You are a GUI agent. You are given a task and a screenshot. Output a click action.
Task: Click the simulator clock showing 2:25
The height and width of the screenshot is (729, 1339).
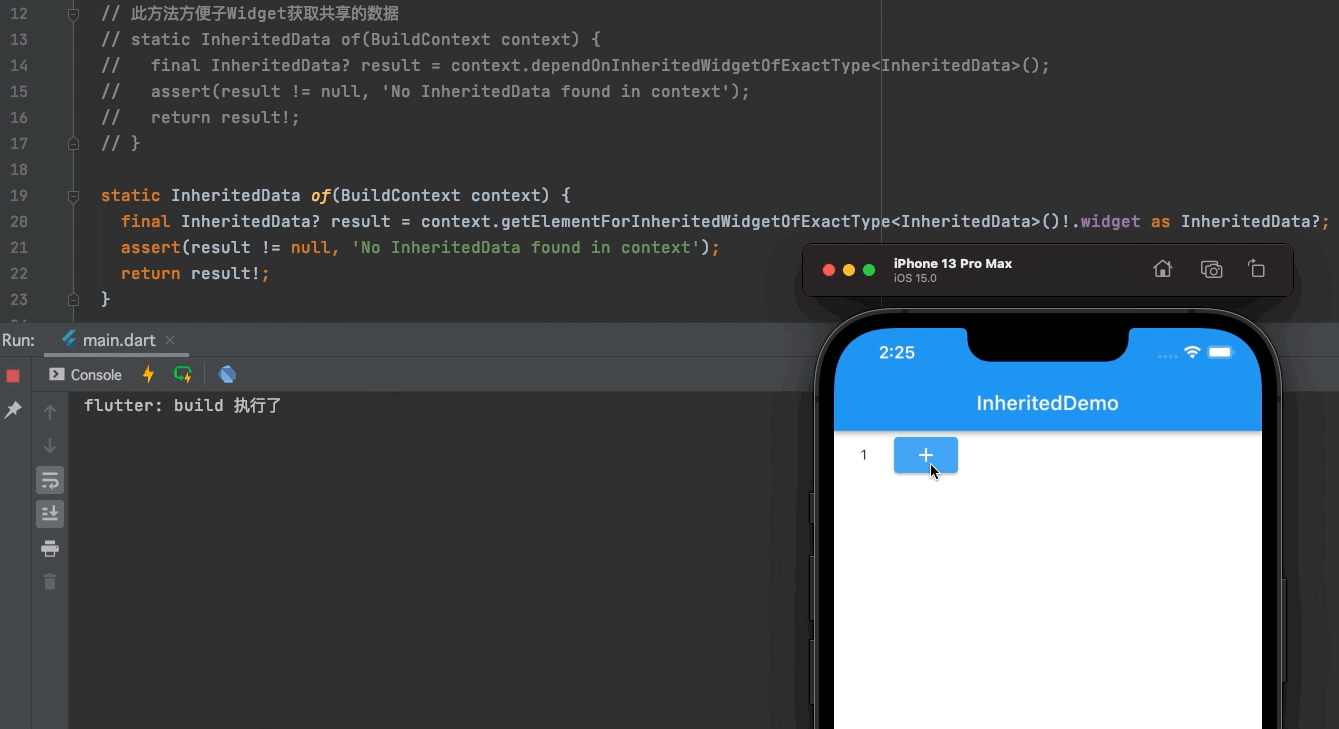[x=897, y=352]
